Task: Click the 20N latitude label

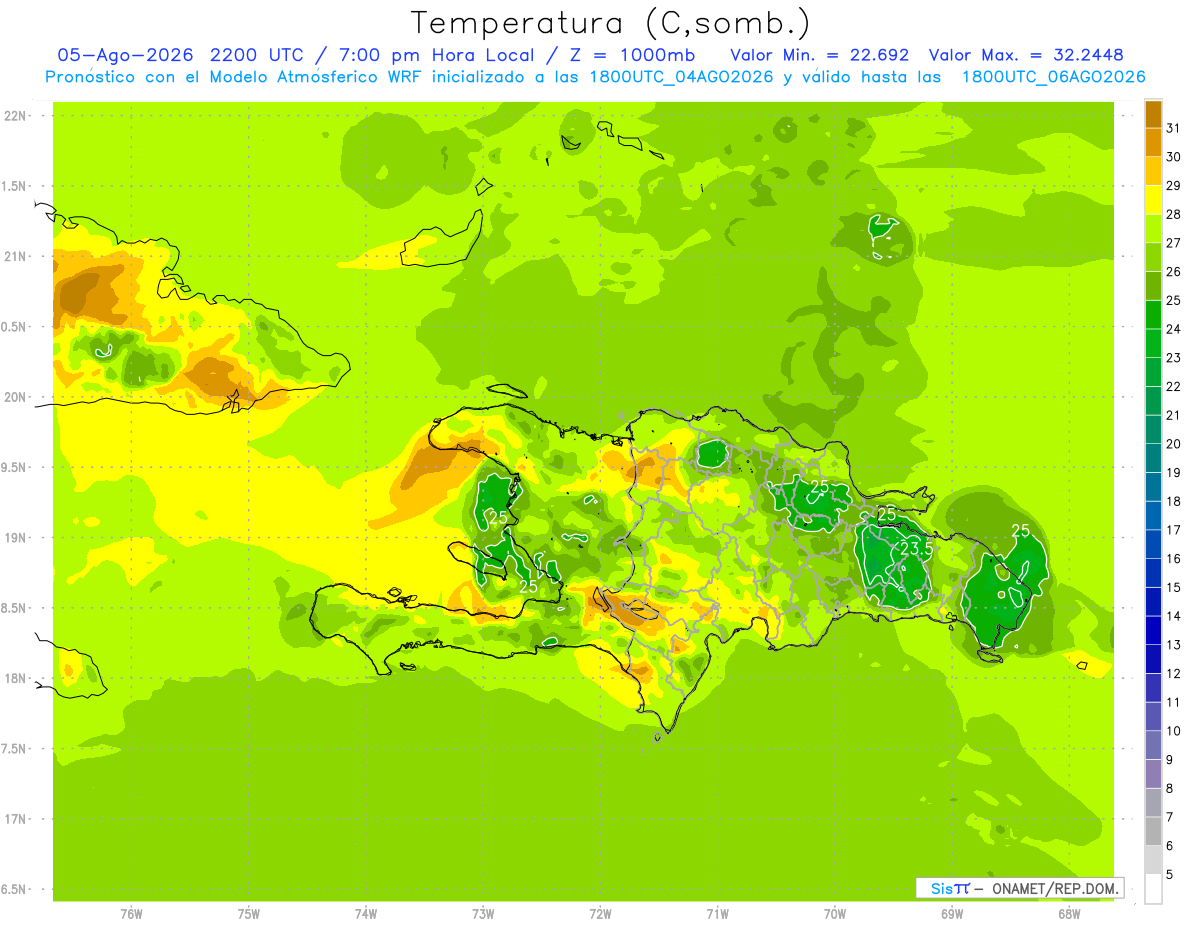Action: 14,397
